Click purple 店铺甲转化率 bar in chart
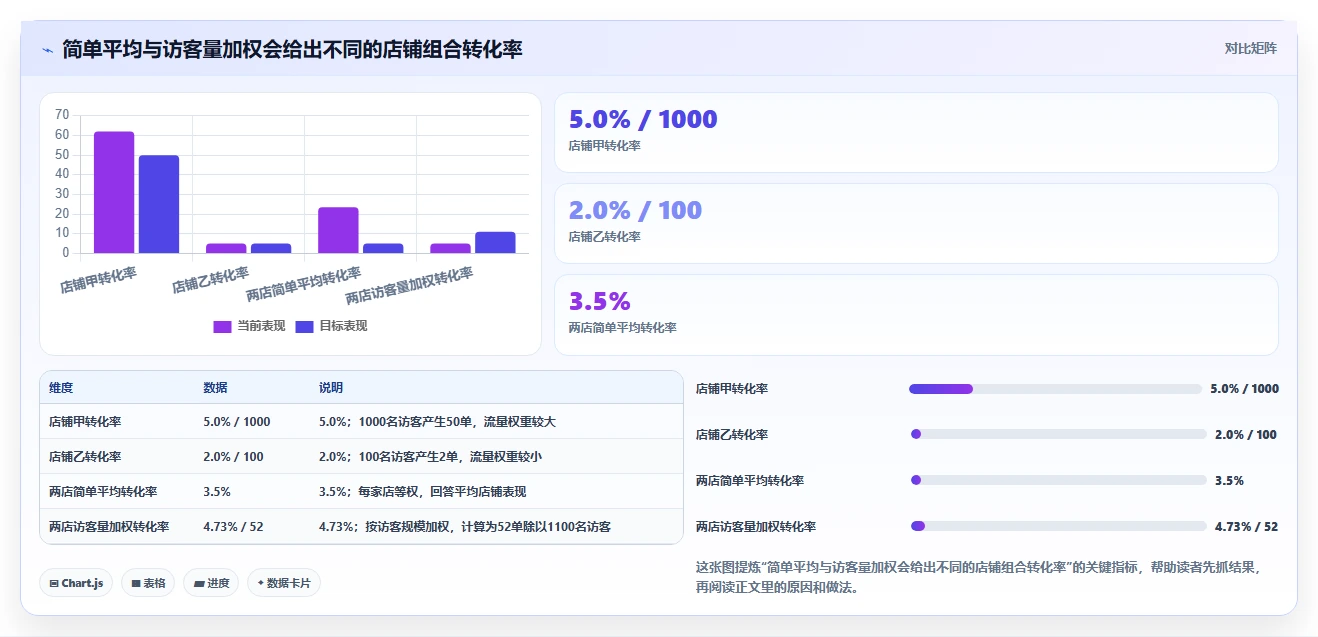Screen dimensions: 1318x637 (114, 192)
